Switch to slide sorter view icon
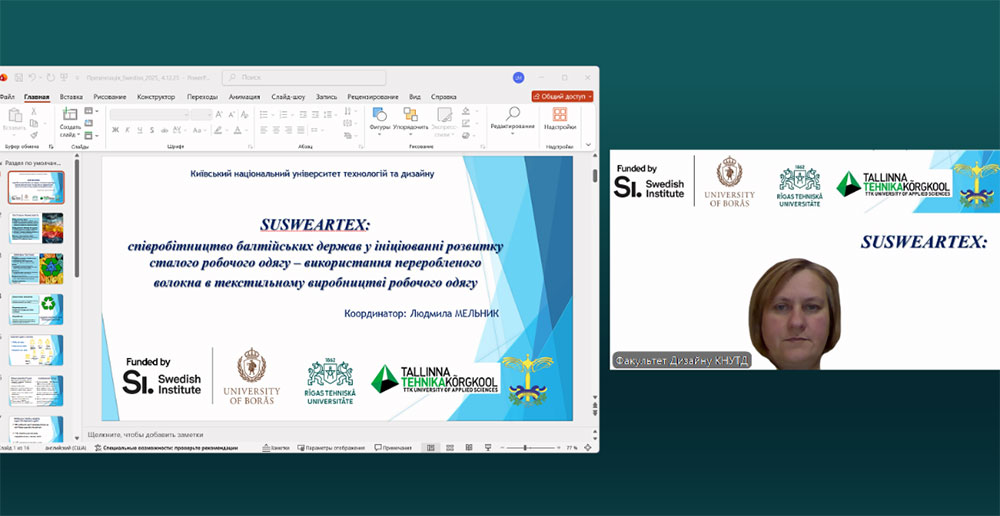Viewport: 1000px width, 516px height. (448, 448)
